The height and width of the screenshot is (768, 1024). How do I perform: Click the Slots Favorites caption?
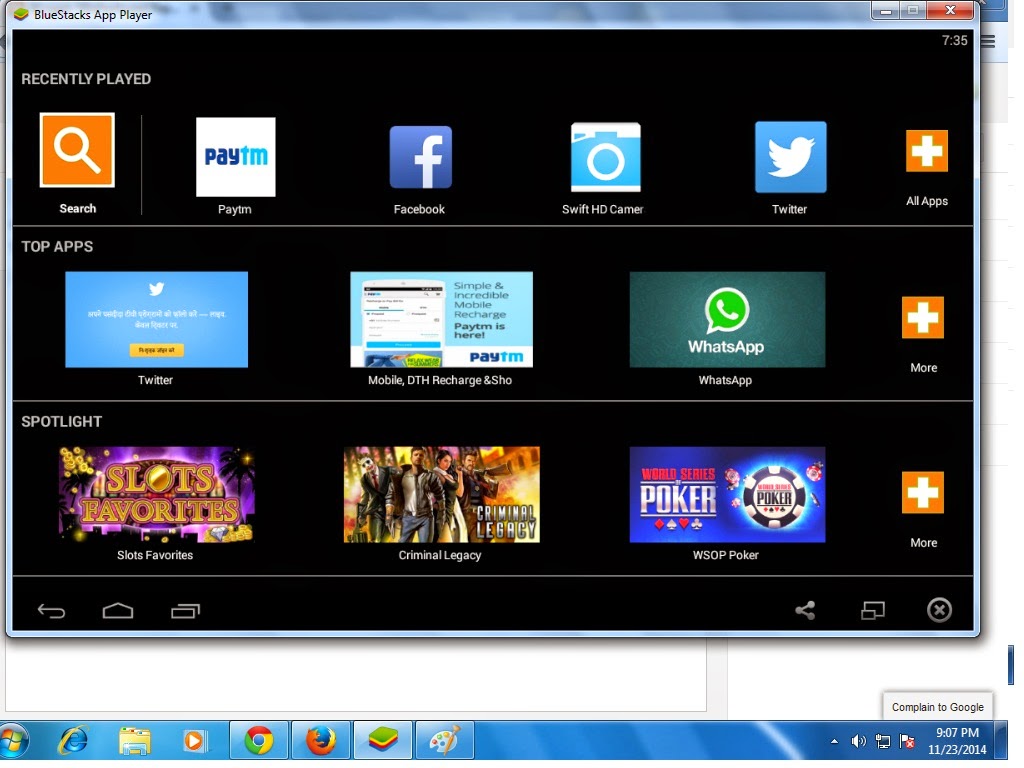point(155,555)
